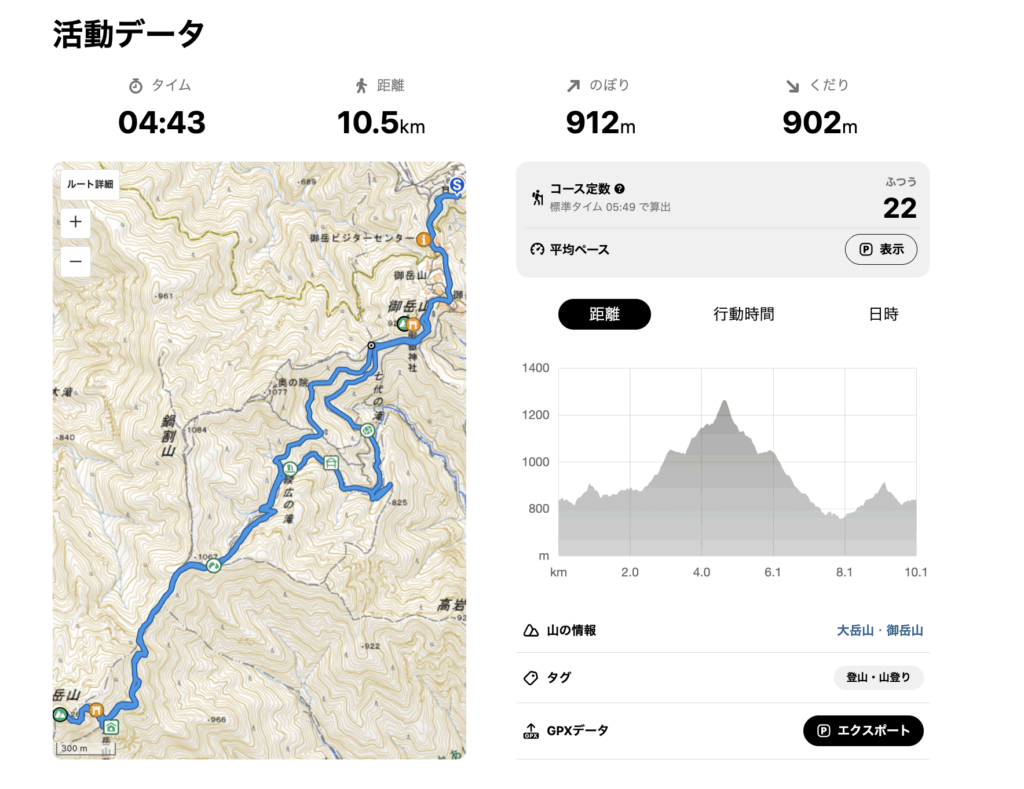Open the コース定数 help question-mark icon

(x=620, y=189)
